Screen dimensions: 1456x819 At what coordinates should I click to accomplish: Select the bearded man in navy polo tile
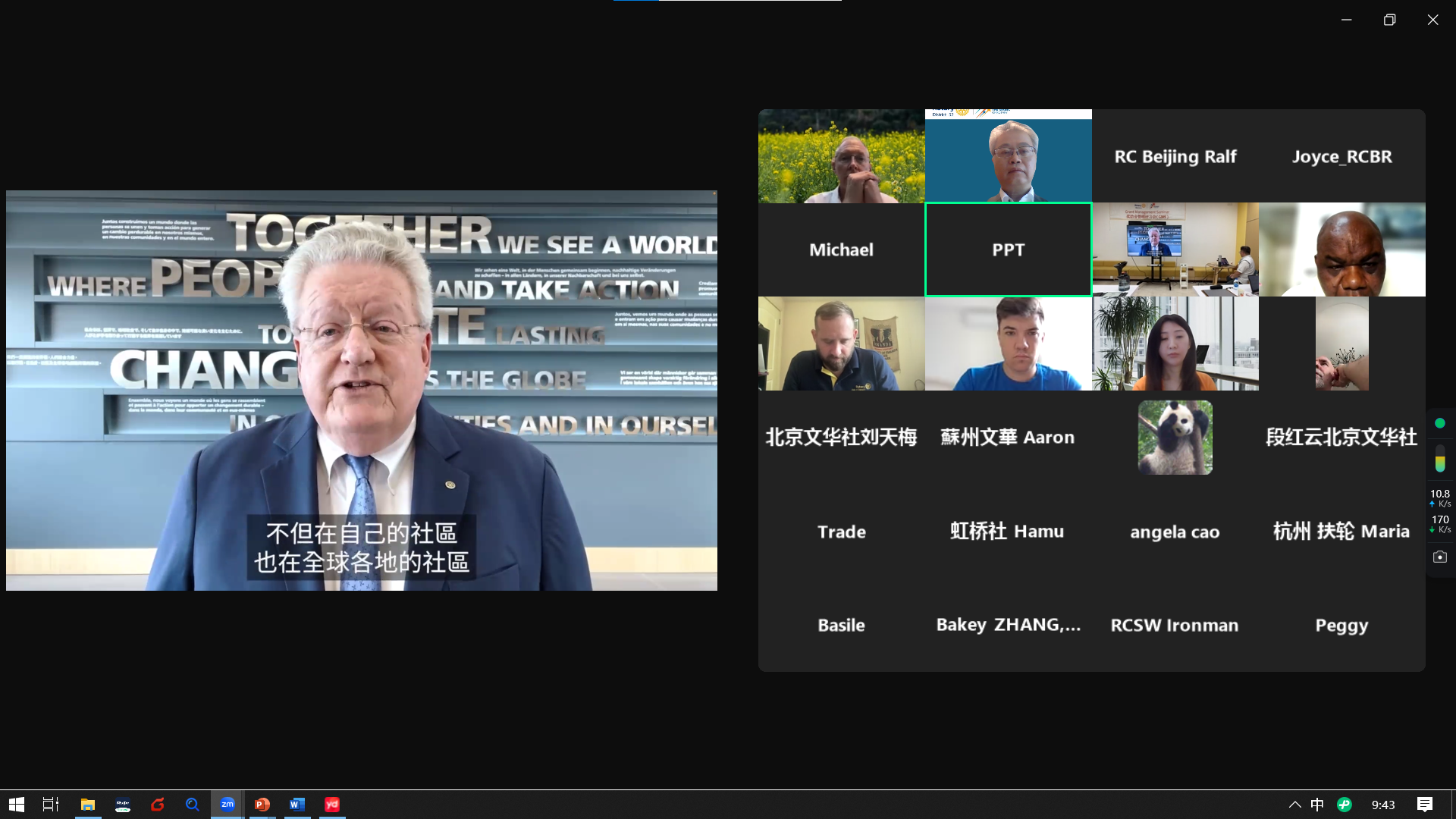pyautogui.click(x=842, y=344)
